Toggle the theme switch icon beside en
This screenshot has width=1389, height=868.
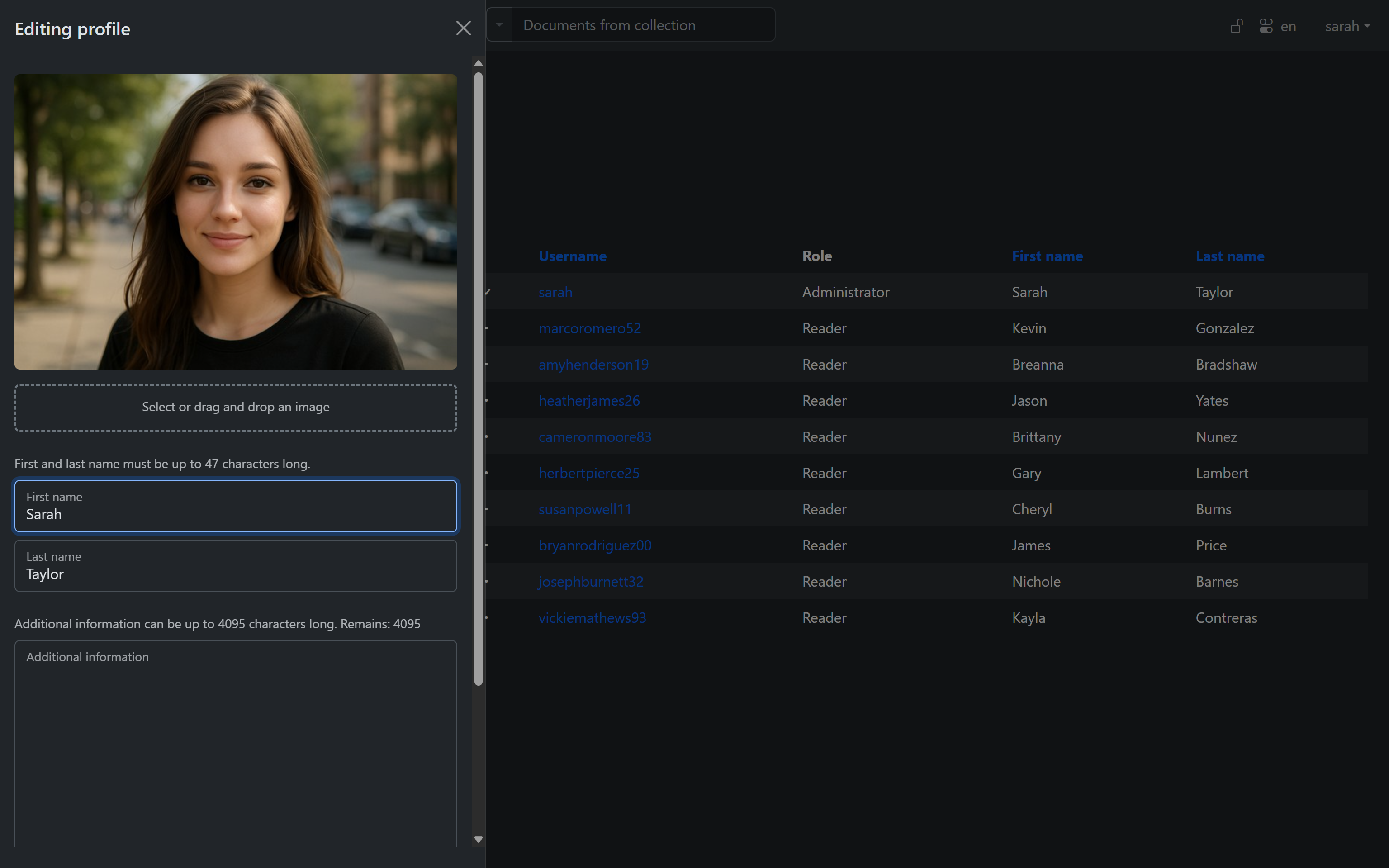1266,26
